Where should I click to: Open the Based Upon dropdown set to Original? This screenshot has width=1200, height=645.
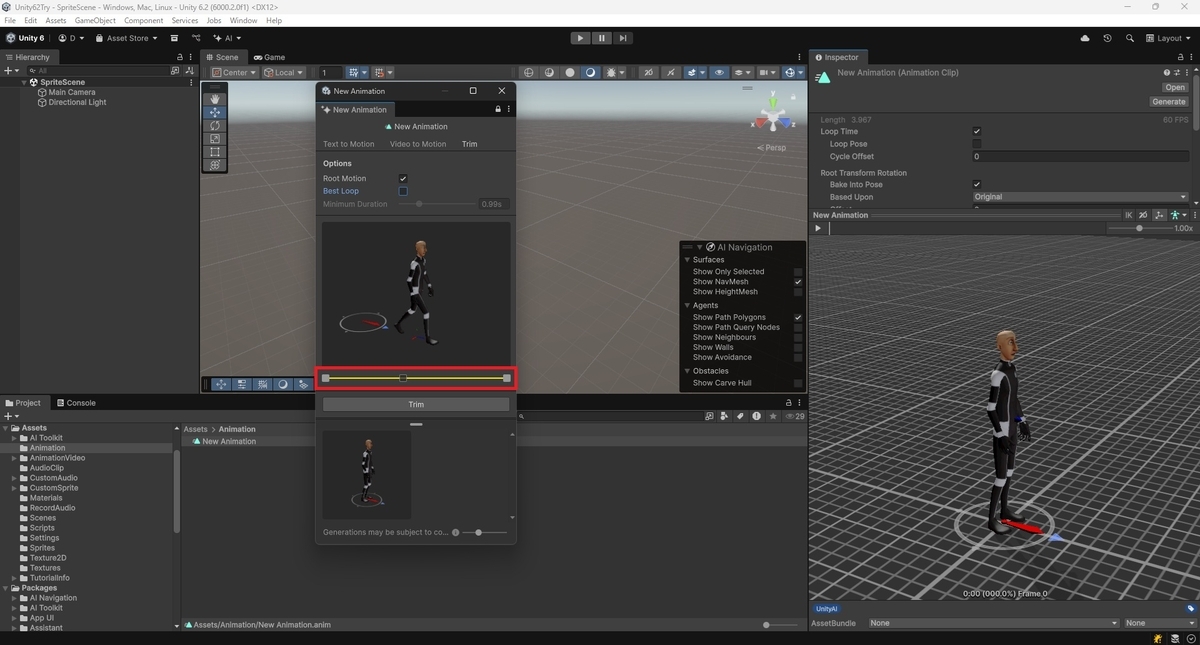point(1081,197)
